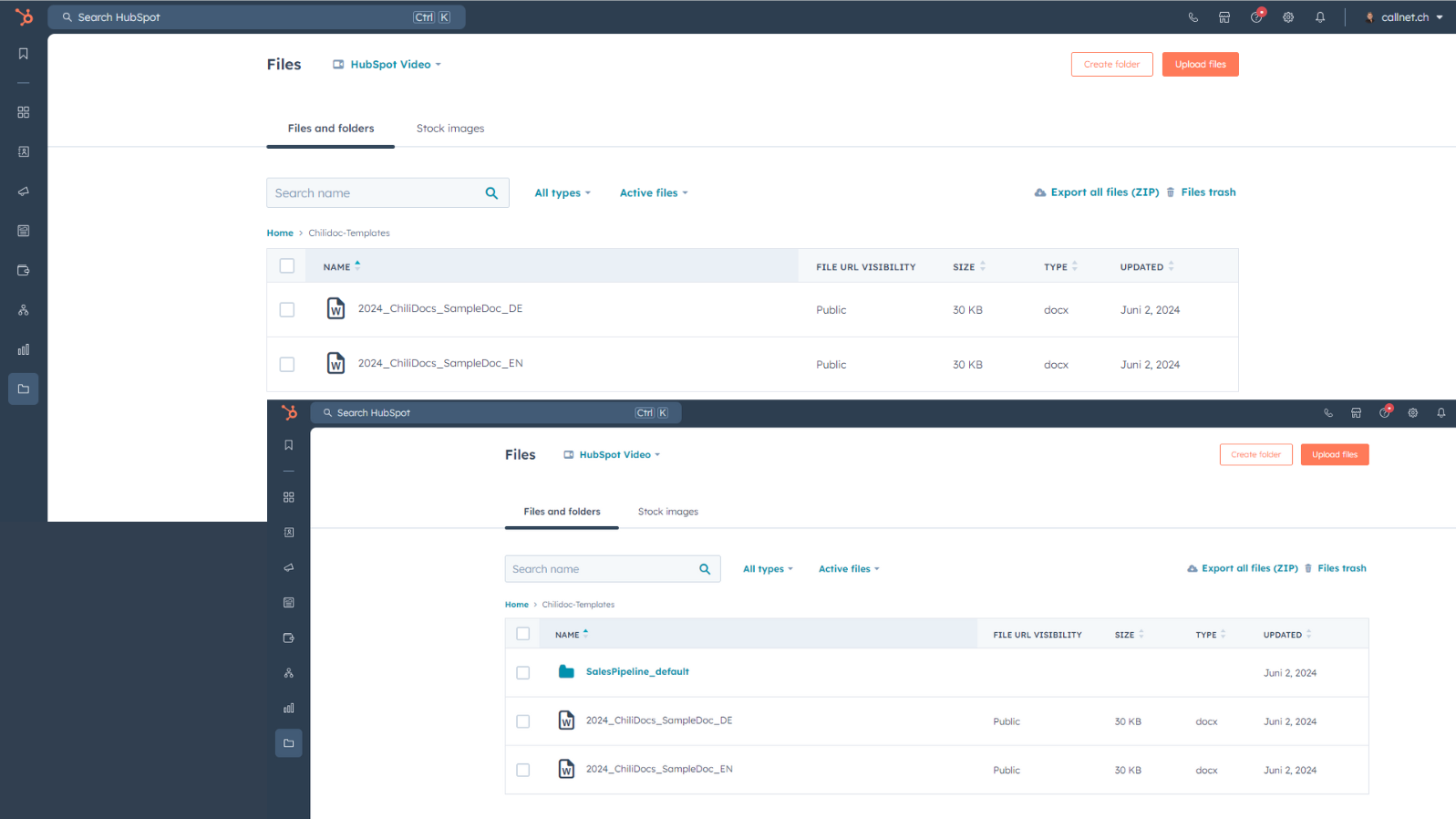This screenshot has height=819, width=1456.
Task: Open the Marketplace icon in the upper window top bar
Action: [x=1224, y=17]
